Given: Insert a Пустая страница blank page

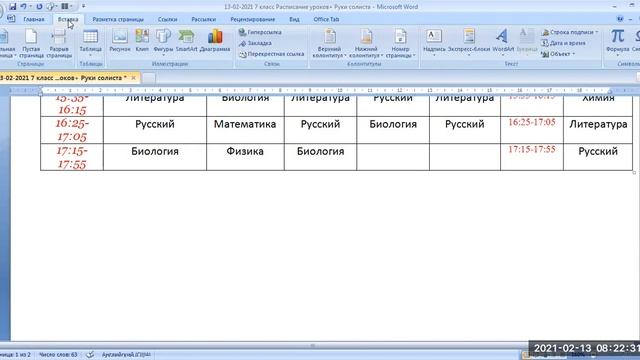Looking at the screenshot, I should (x=31, y=44).
